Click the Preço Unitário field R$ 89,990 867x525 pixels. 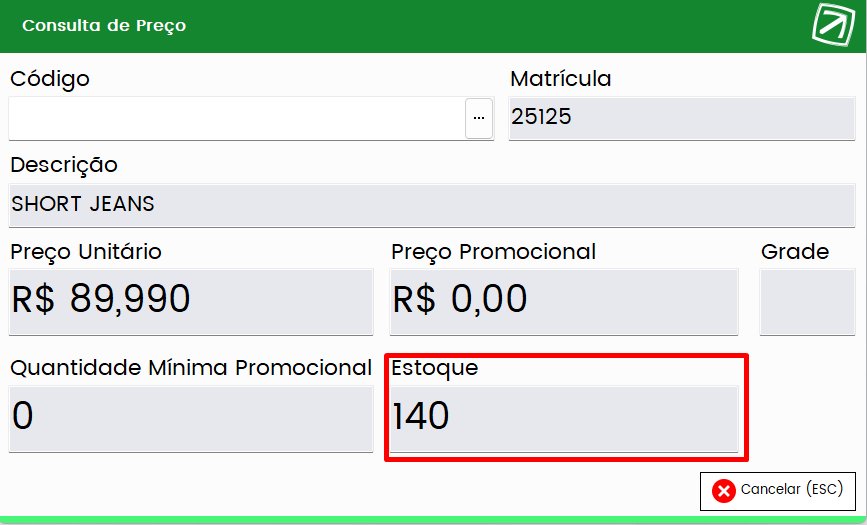tap(191, 302)
